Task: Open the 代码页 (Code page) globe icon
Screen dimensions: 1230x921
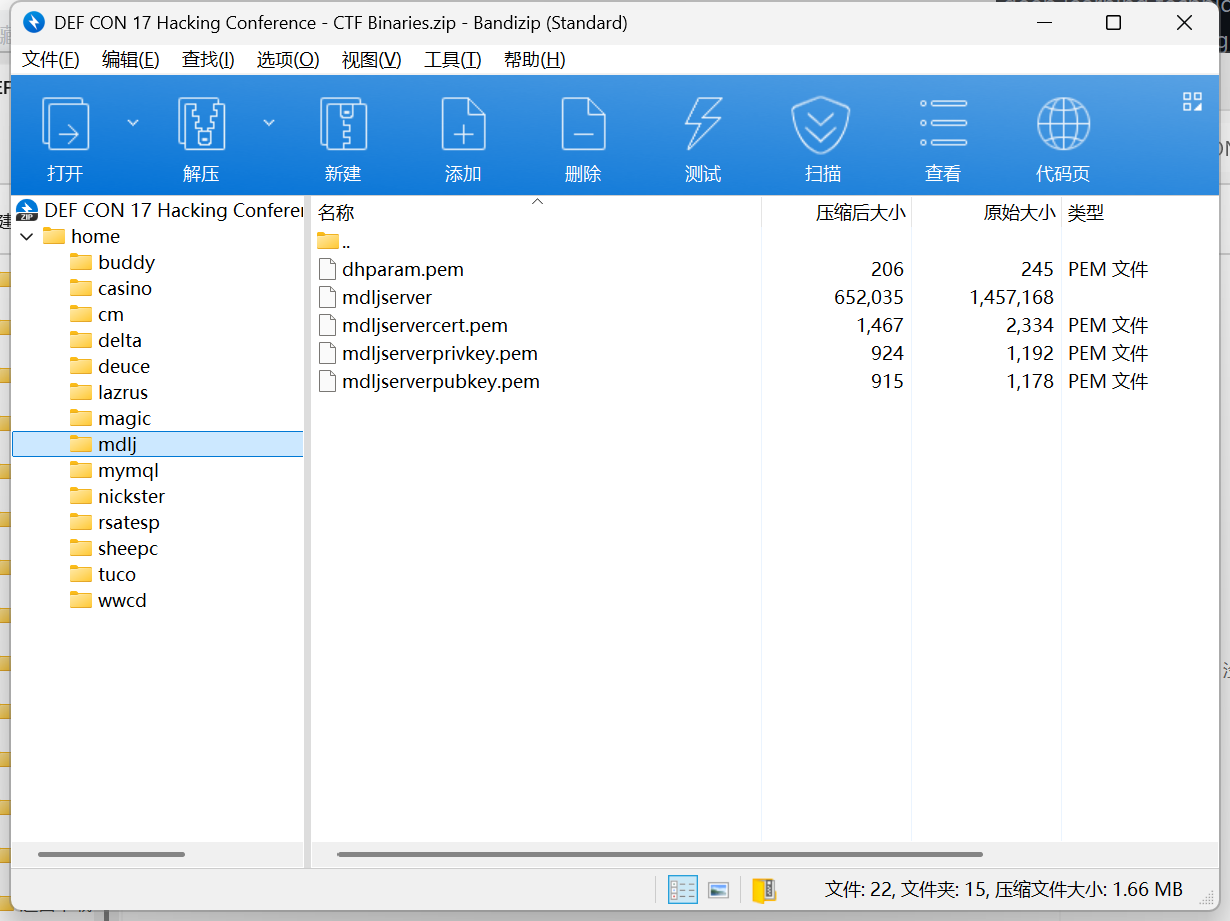Action: 1062,125
